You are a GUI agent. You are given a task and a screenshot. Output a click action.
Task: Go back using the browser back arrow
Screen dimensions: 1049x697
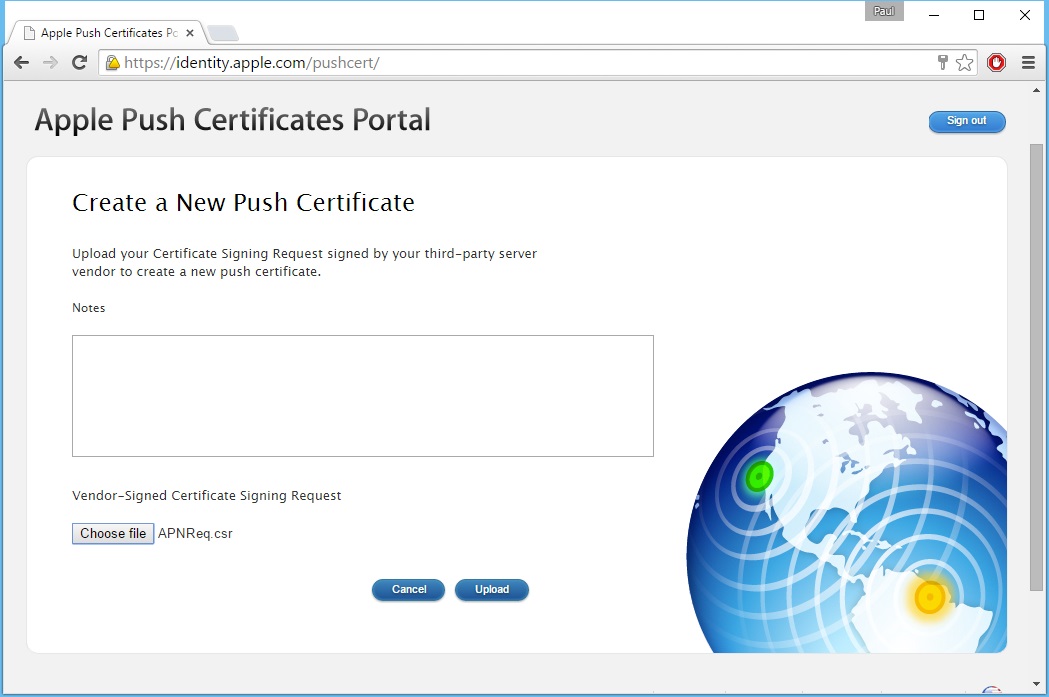(21, 63)
